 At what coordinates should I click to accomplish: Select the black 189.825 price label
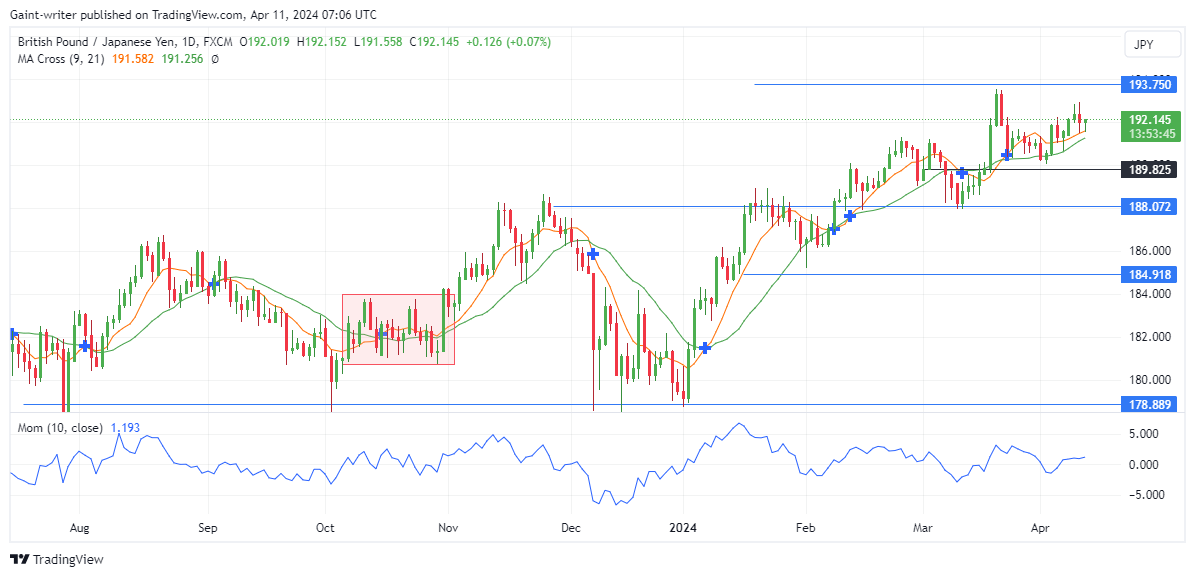pos(1151,169)
